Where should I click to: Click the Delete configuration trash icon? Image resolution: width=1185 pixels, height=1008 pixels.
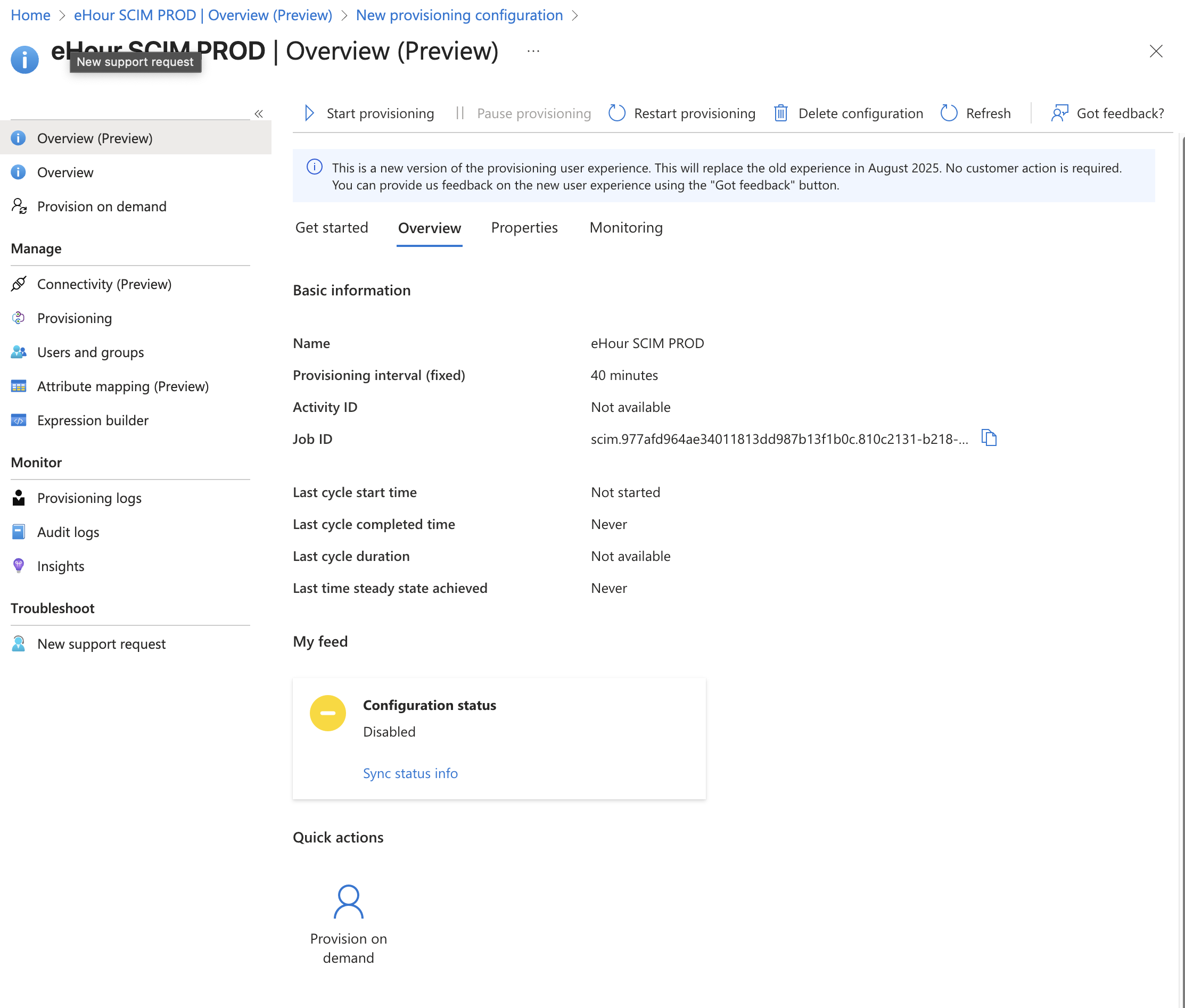[x=780, y=113]
